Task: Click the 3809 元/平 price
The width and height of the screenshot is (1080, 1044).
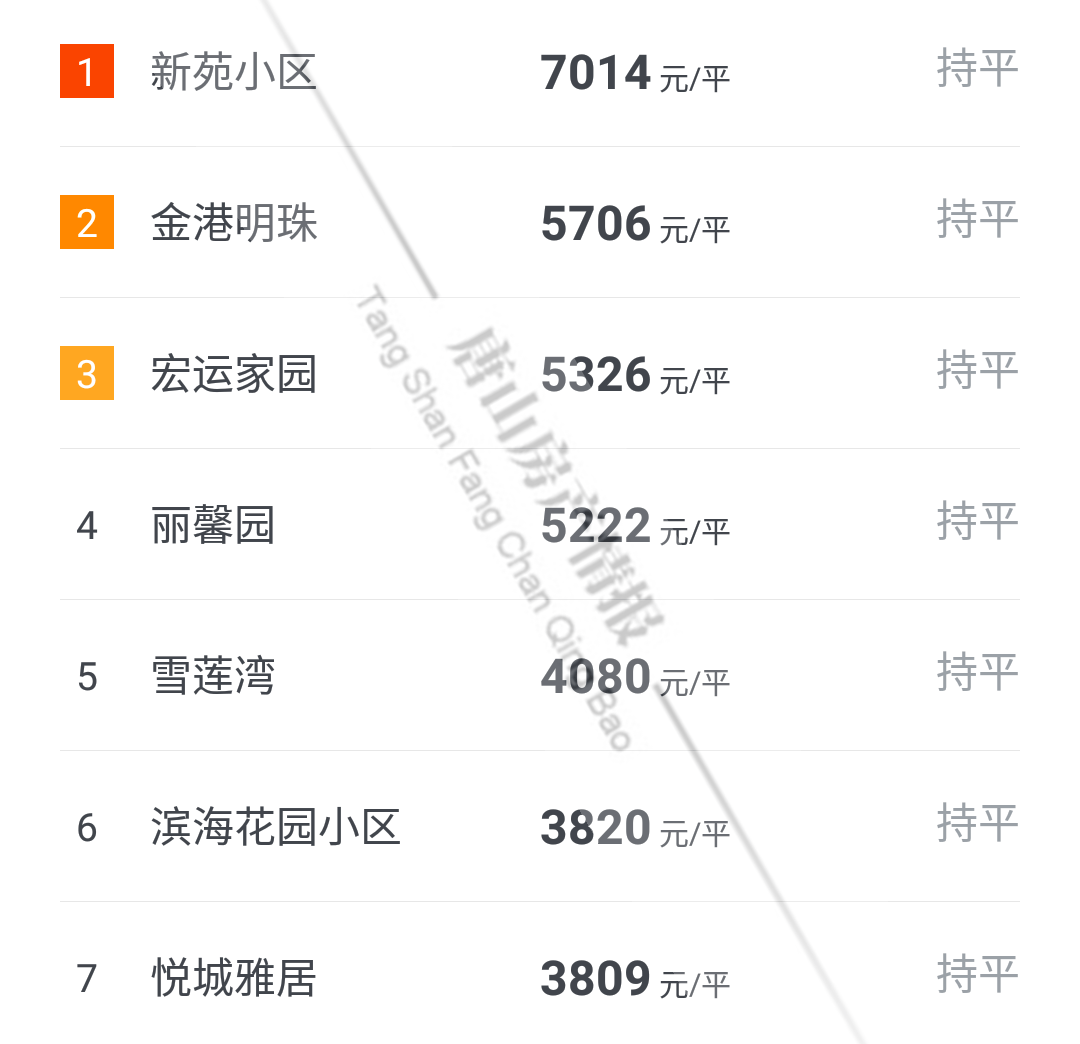Action: click(634, 979)
